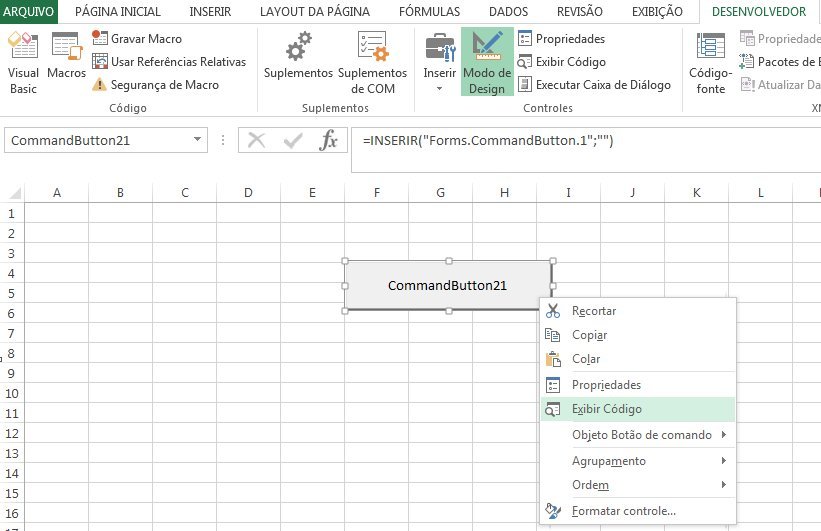Click Gravar Macro in ribbon
The width and height of the screenshot is (821, 531).
click(100, 38)
